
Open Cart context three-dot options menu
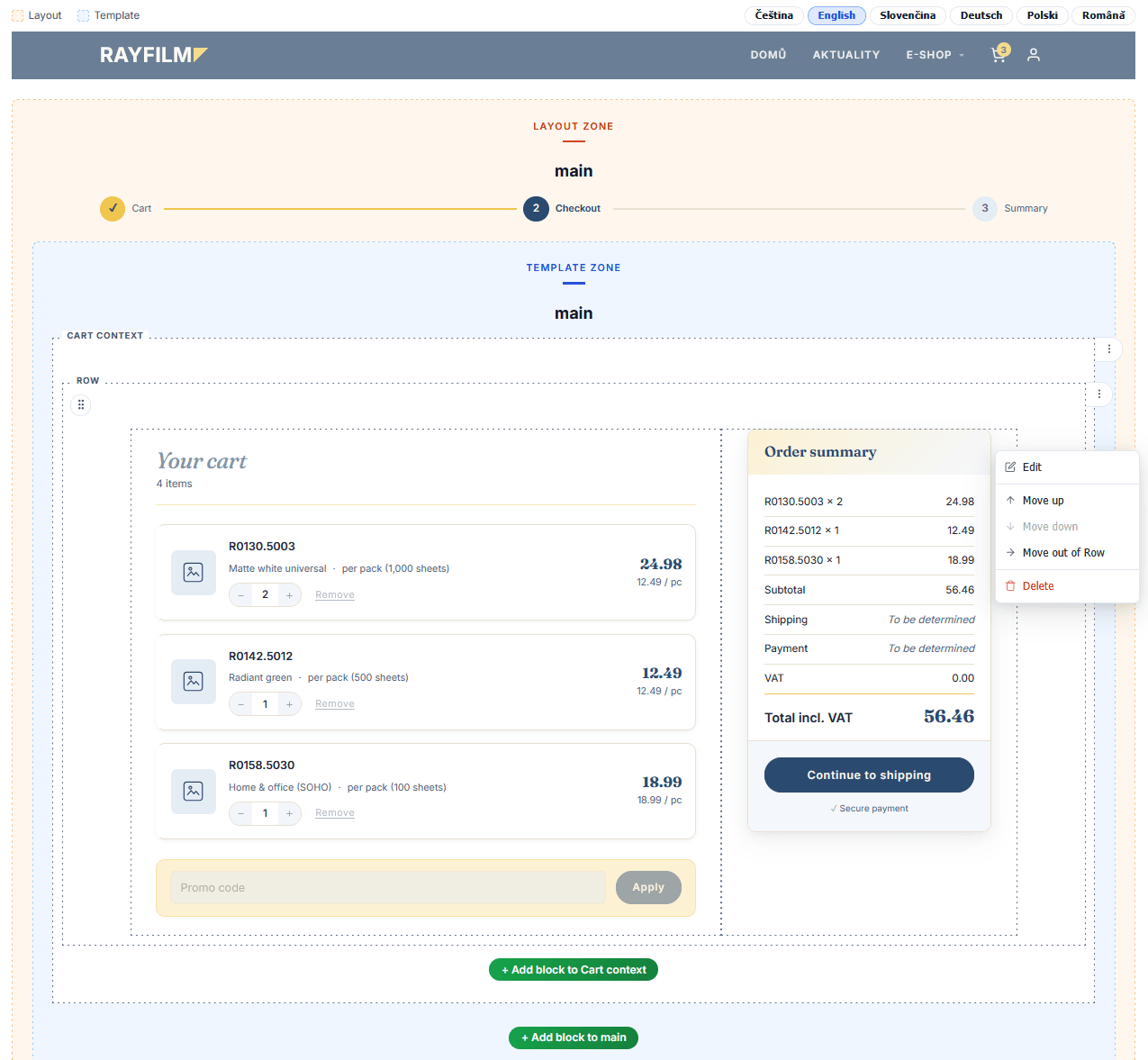click(1109, 349)
